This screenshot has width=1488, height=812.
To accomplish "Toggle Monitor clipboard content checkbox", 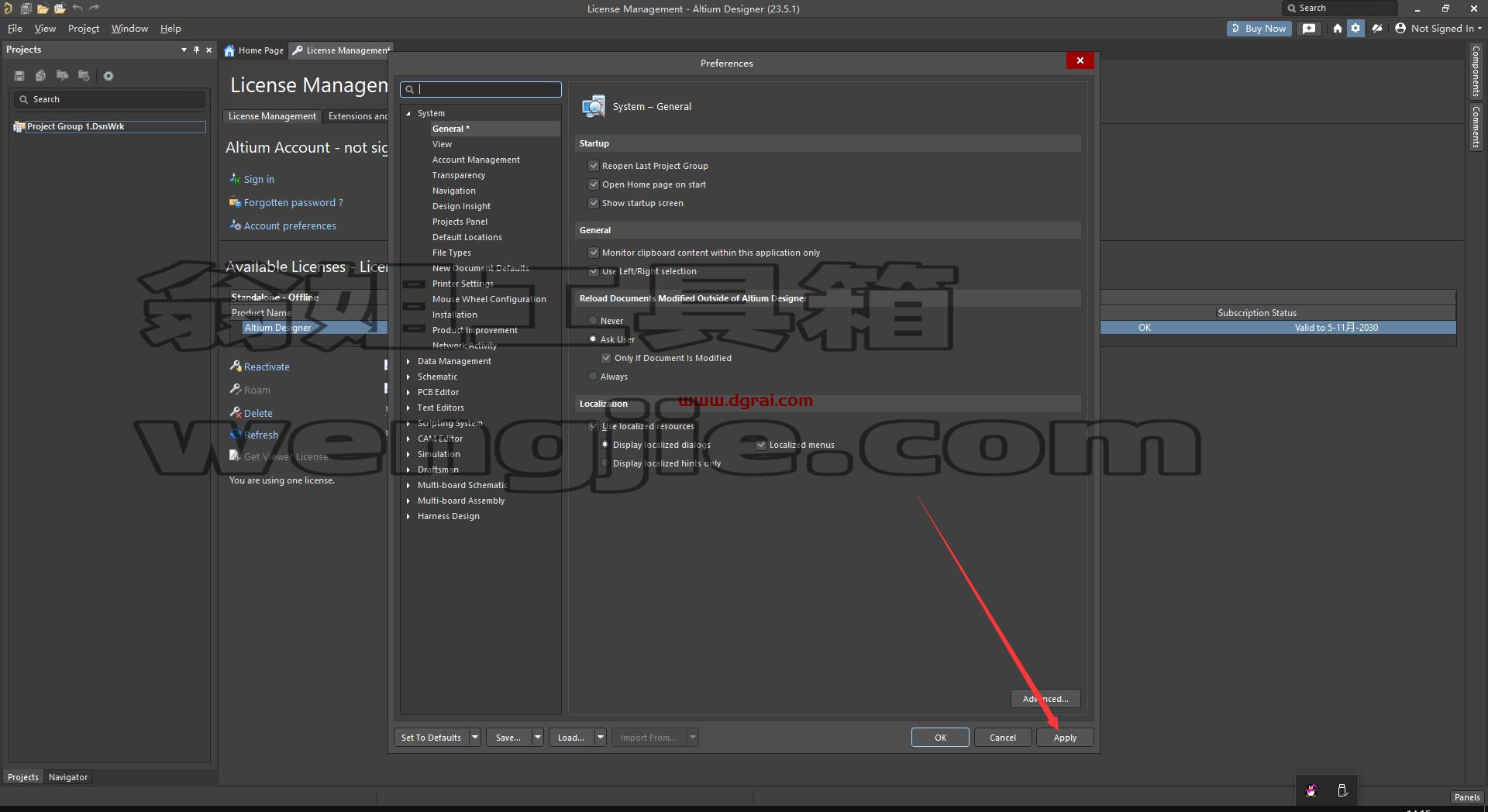I will coord(594,253).
